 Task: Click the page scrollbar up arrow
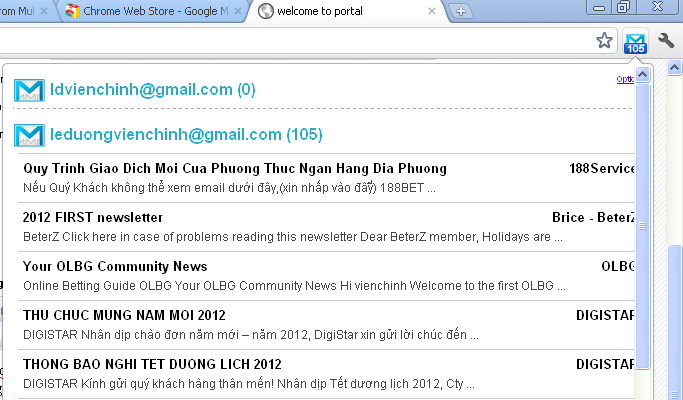[674, 68]
